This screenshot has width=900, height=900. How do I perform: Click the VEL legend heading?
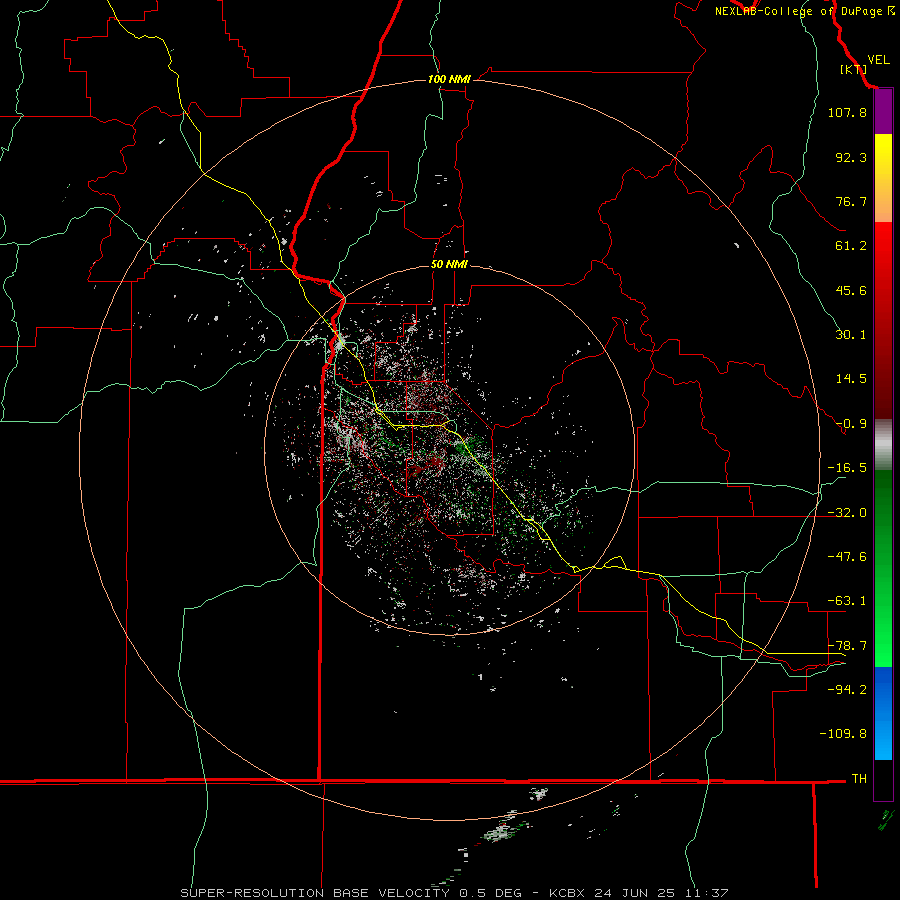click(878, 60)
